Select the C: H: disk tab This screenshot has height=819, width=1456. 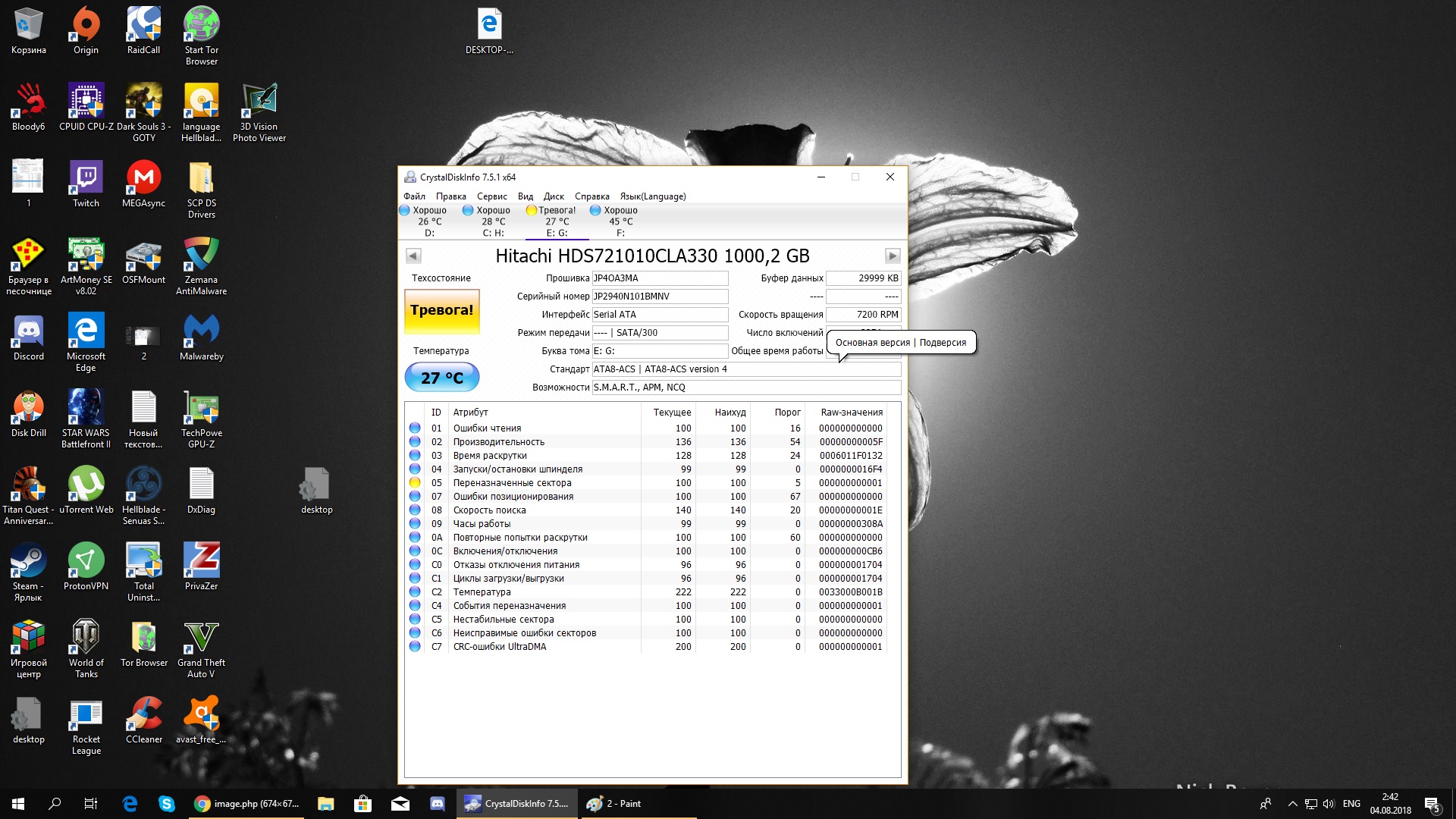[x=493, y=221]
